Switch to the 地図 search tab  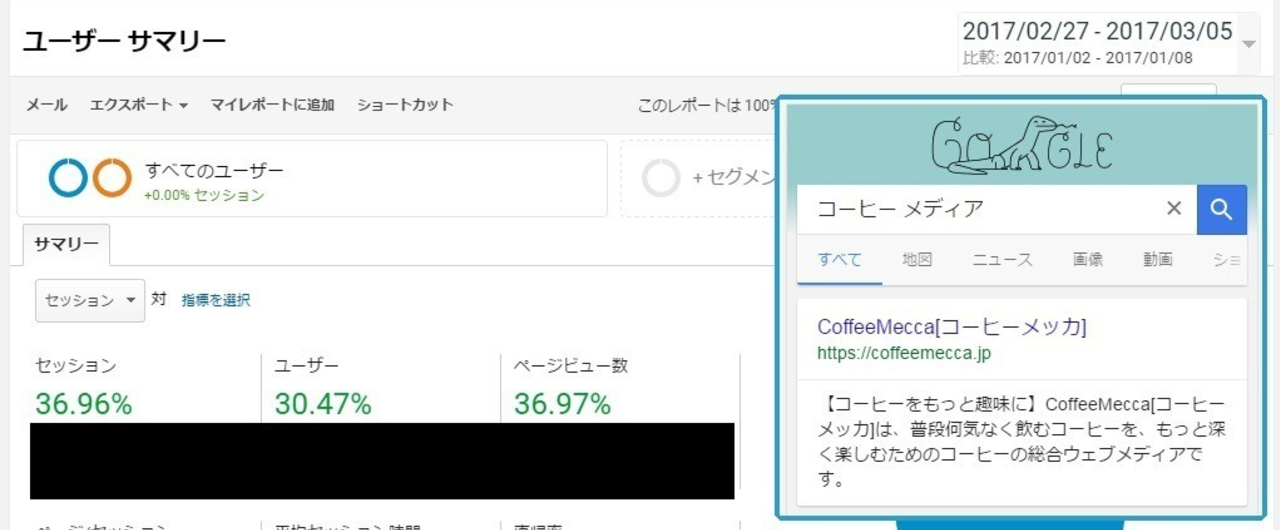click(x=917, y=259)
